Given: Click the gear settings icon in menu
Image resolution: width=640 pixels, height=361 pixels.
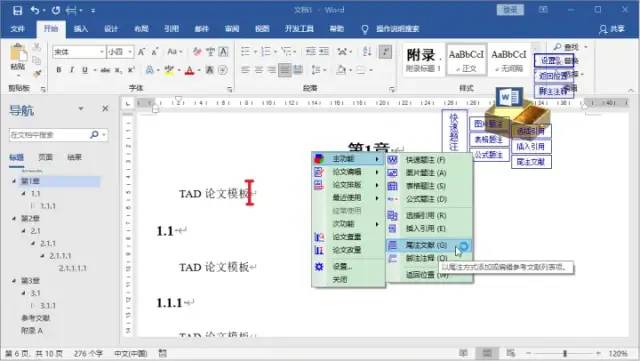Looking at the screenshot, I should tap(319, 267).
